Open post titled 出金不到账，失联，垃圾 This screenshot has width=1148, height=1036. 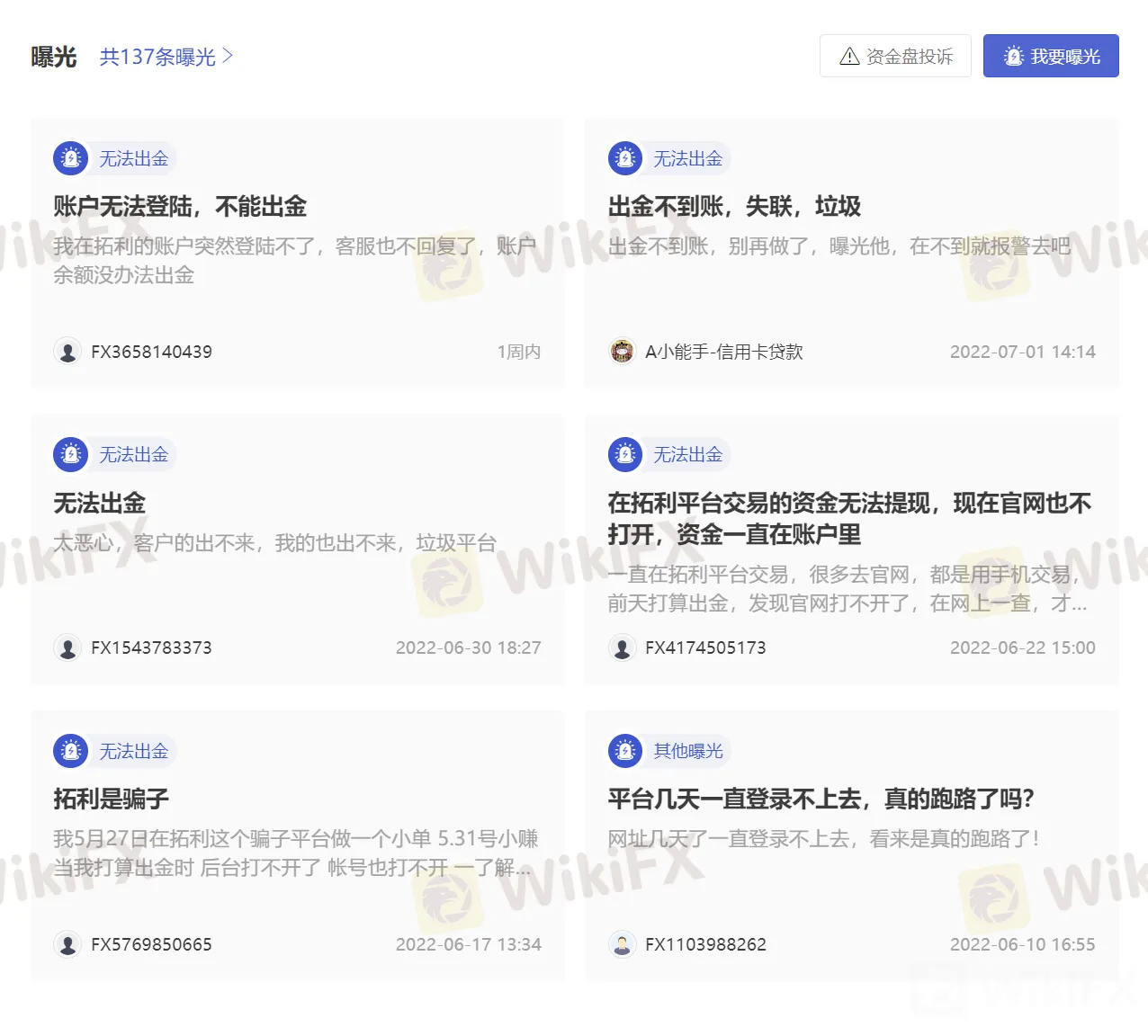pyautogui.click(x=734, y=207)
